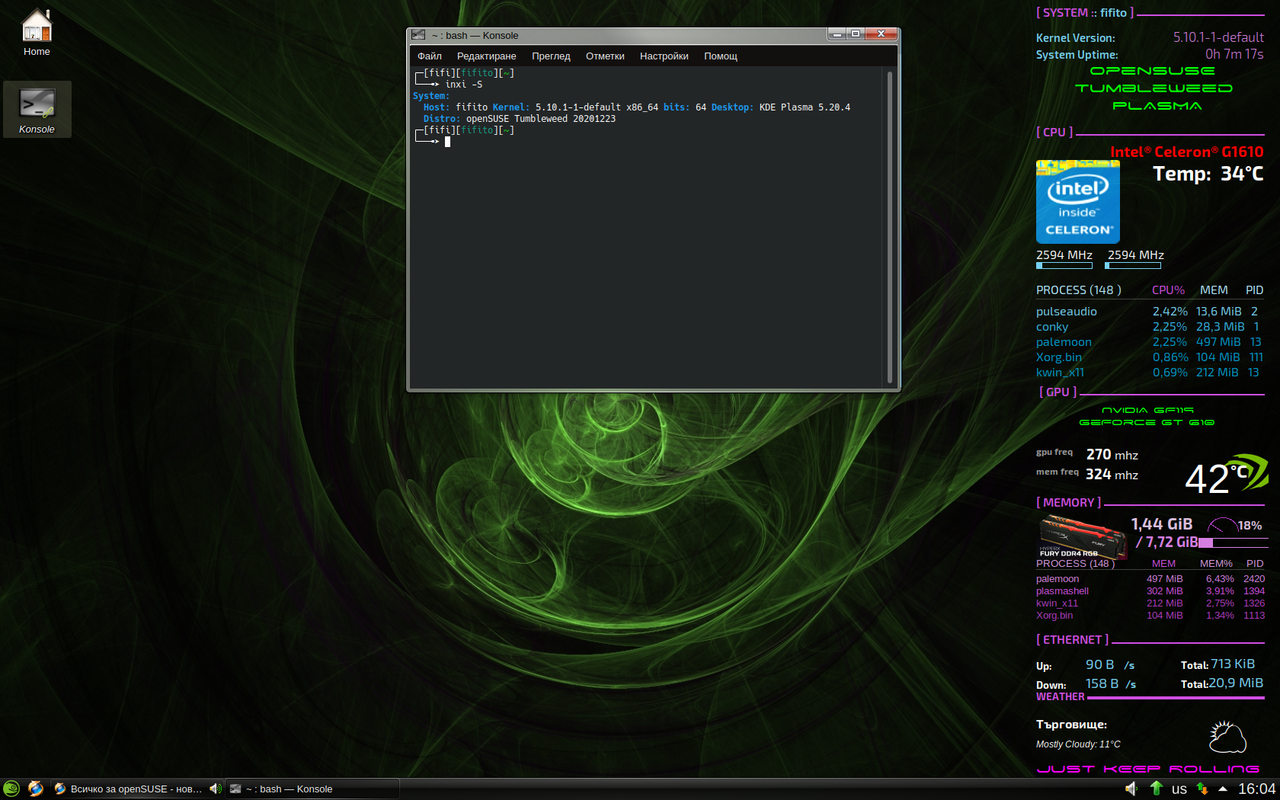Viewport: 1280px width, 800px height.
Task: Select the '~ : bash — Konsole' taskbar entry
Action: (312, 789)
